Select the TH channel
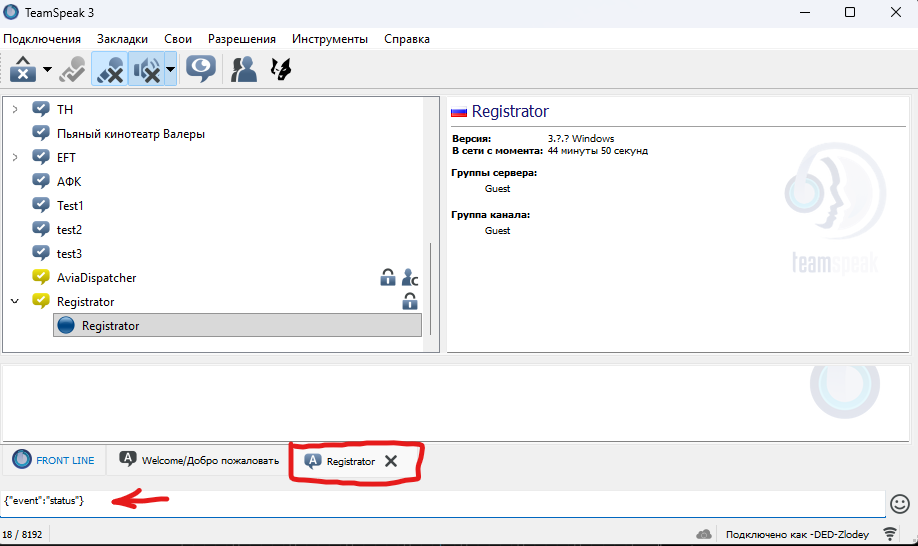This screenshot has width=918, height=546. tap(65, 109)
